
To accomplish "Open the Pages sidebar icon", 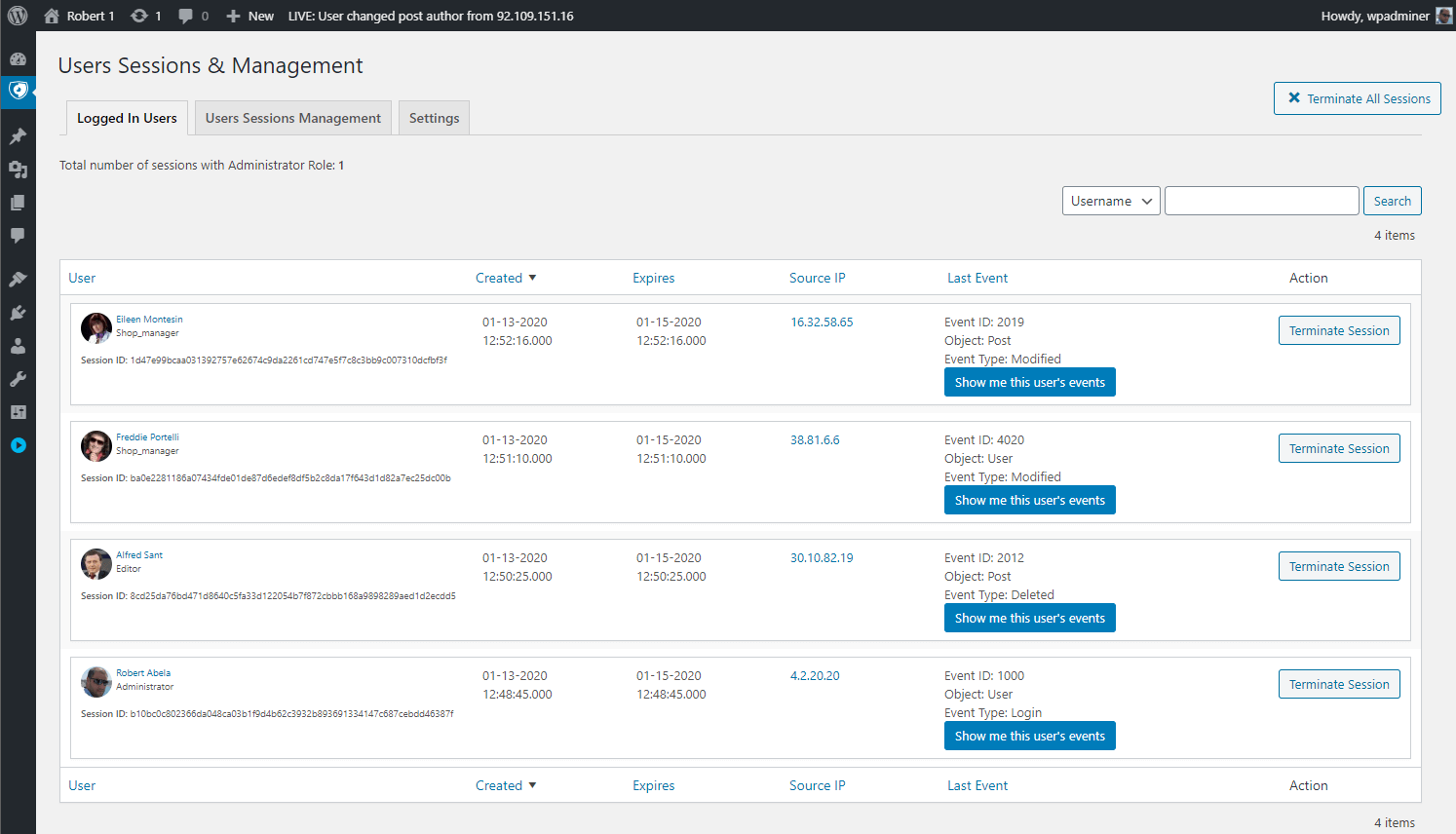I will point(18,203).
